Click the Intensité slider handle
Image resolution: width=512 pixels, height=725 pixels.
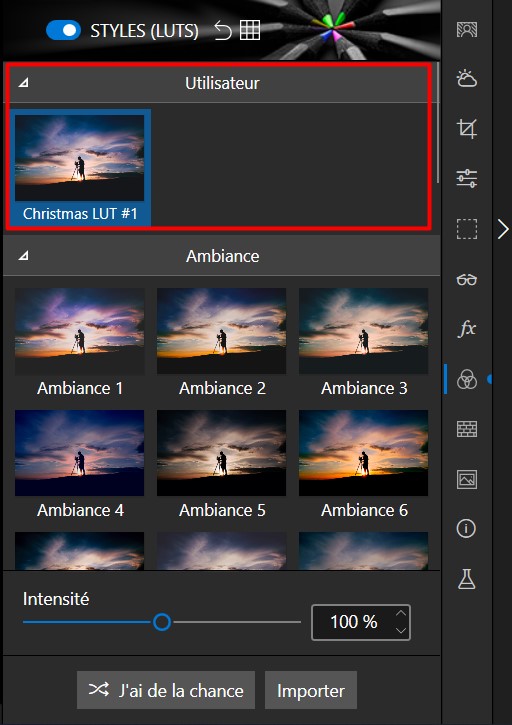(162, 622)
